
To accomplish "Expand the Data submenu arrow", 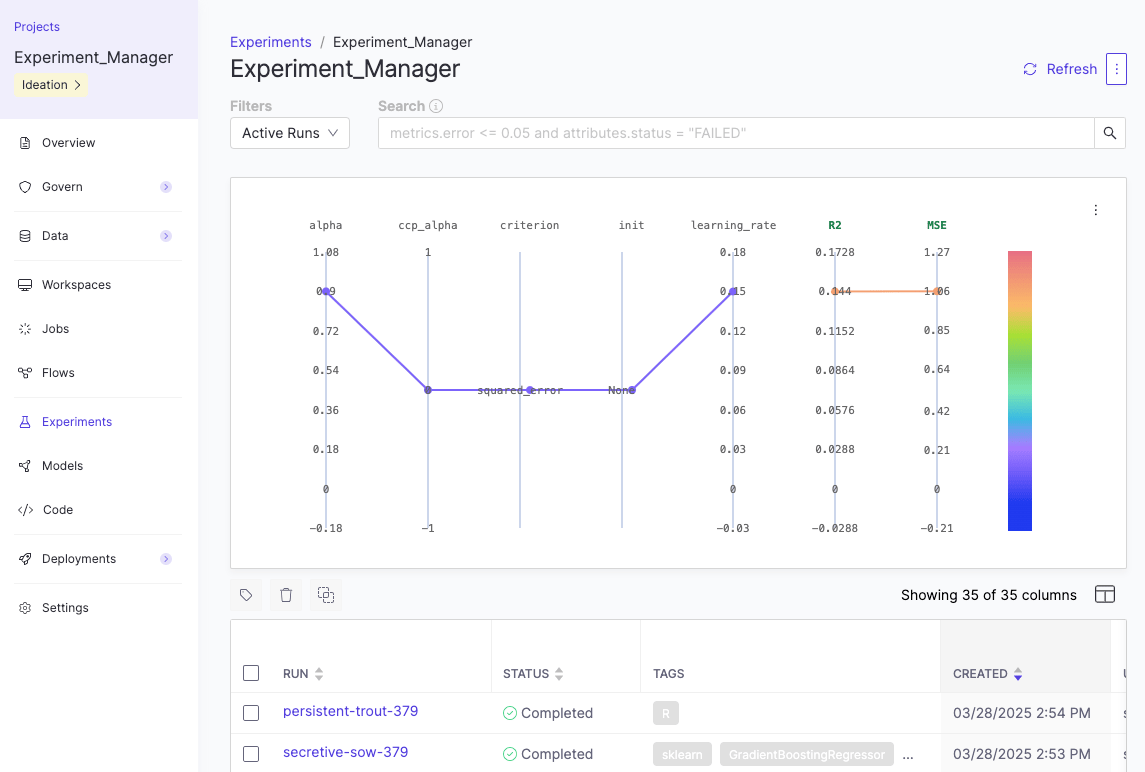I will (166, 236).
